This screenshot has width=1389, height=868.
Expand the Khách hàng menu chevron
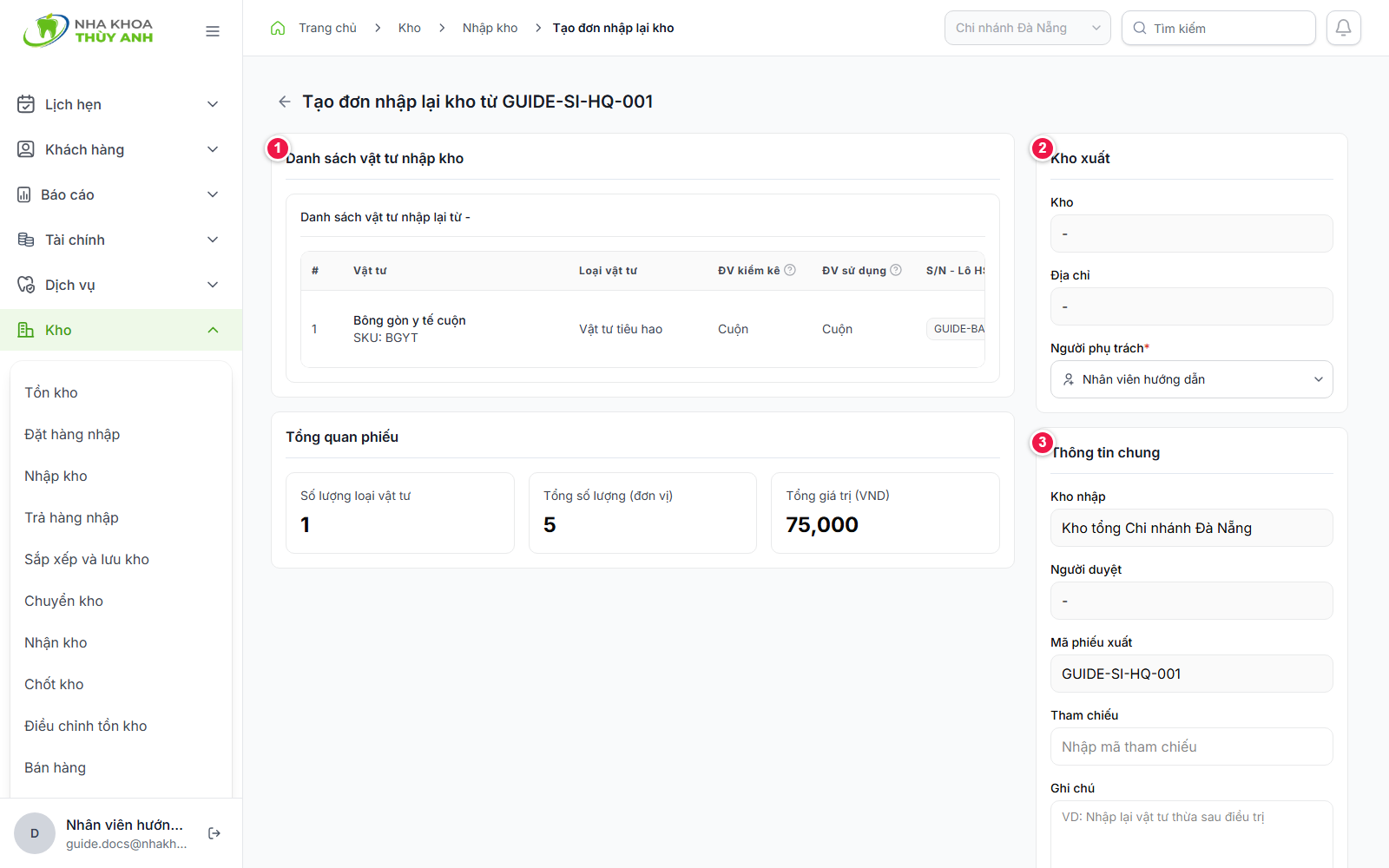tap(213, 149)
